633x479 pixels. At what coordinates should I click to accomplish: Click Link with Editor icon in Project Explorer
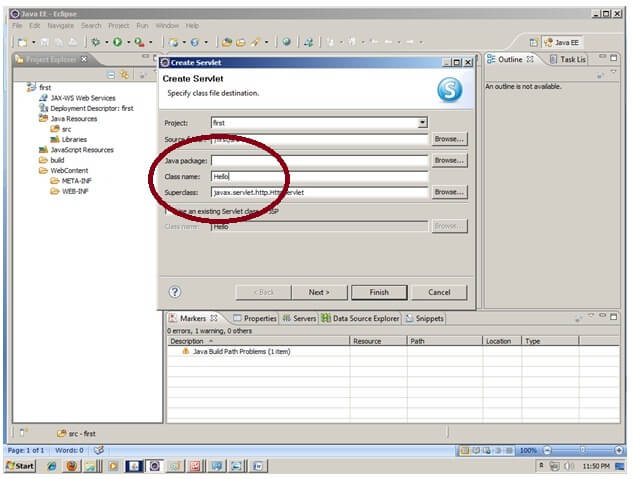point(124,75)
